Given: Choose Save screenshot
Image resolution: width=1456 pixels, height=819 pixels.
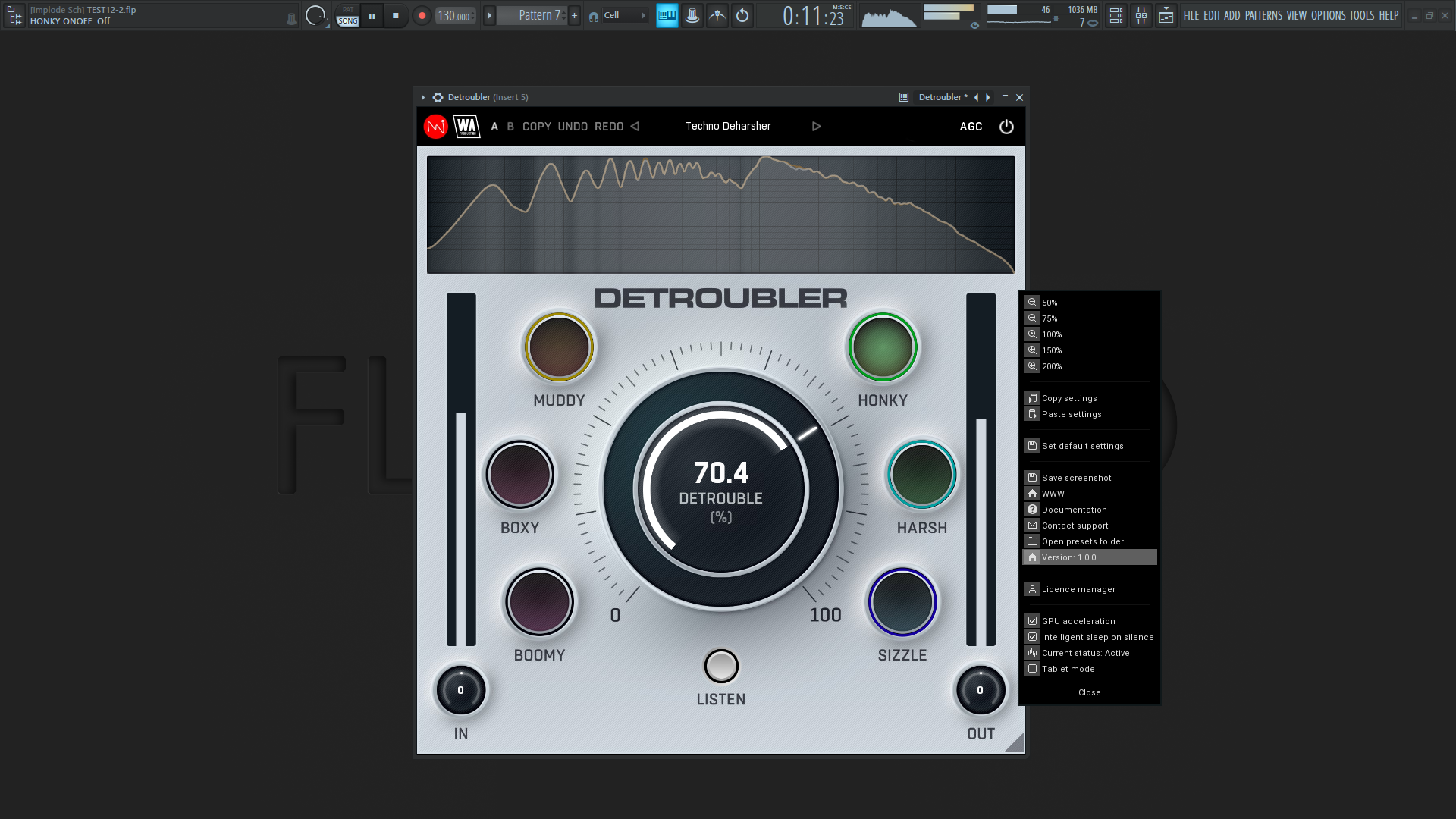Looking at the screenshot, I should coord(1089,478).
